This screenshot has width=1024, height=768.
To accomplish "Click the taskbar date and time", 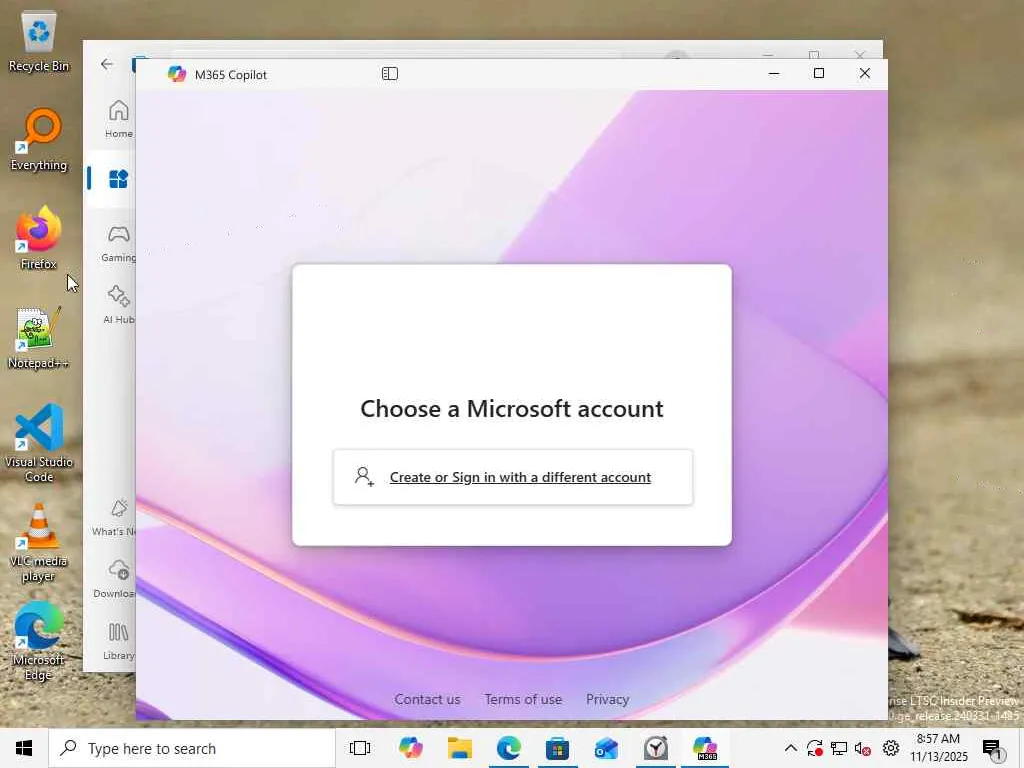I will 938,748.
